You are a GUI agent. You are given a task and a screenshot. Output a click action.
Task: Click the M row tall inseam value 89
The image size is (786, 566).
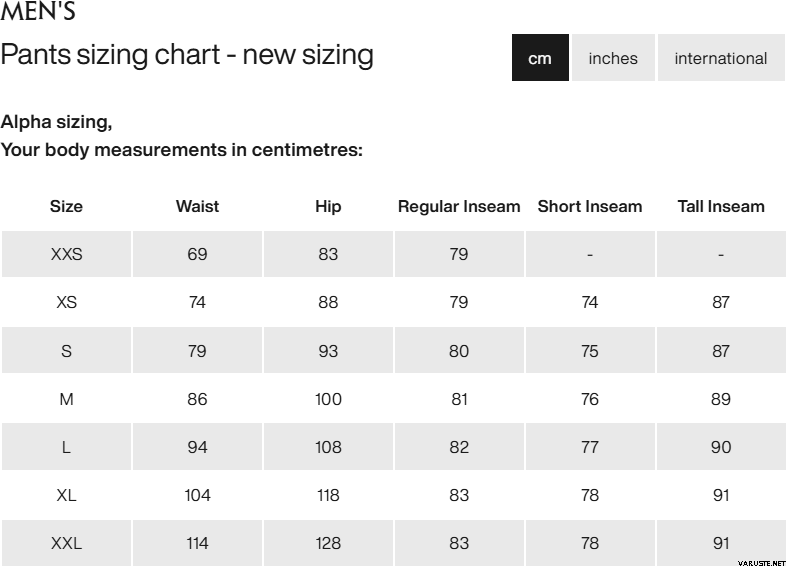[x=721, y=399]
